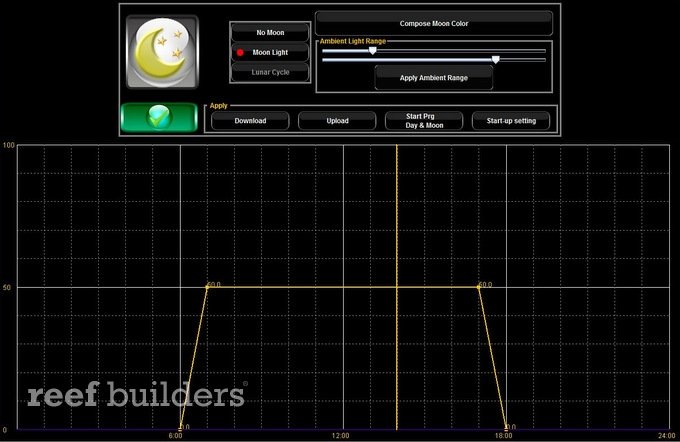The image size is (680, 442).
Task: Click the first 50.0 graph point
Action: pyautogui.click(x=207, y=287)
